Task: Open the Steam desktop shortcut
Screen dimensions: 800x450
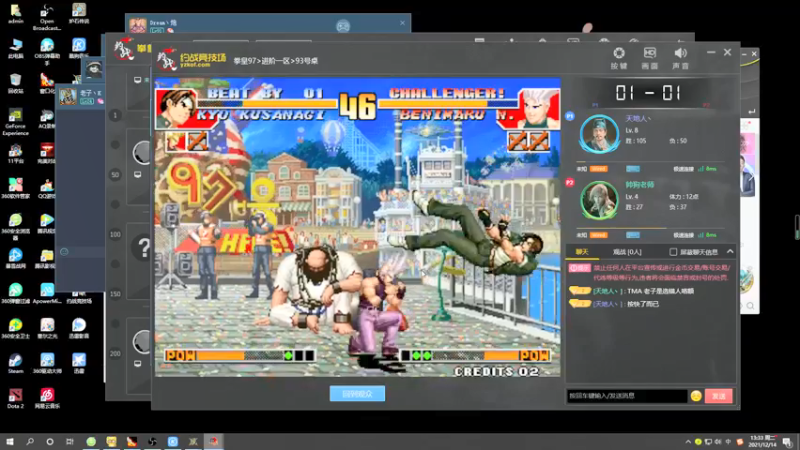Action: click(x=15, y=363)
